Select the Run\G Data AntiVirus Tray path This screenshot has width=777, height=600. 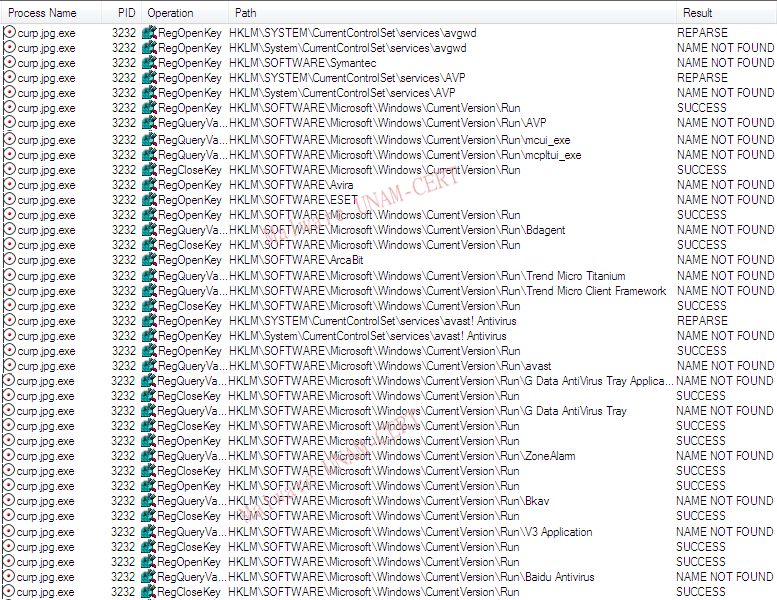tap(427, 411)
